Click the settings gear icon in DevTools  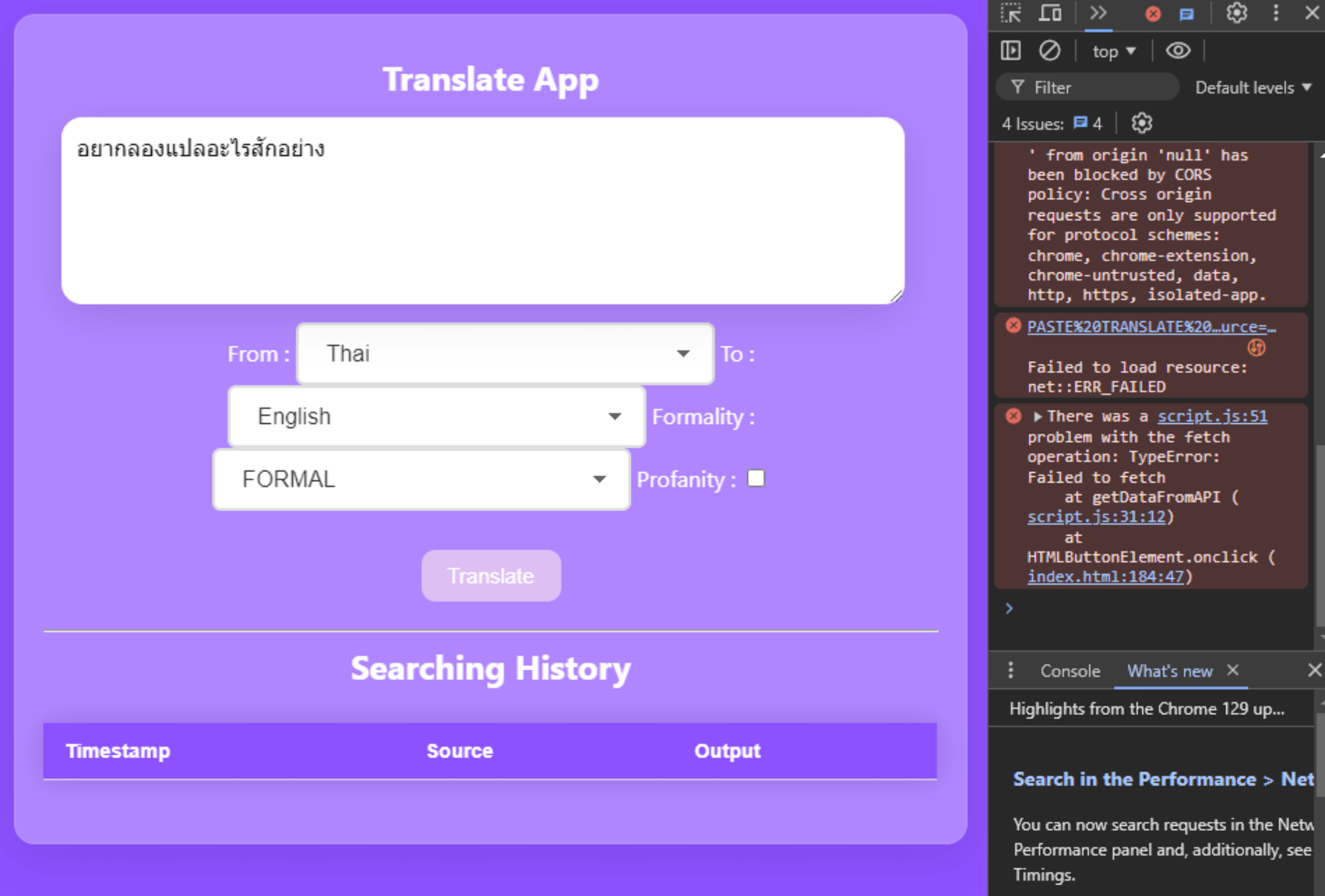[1237, 15]
